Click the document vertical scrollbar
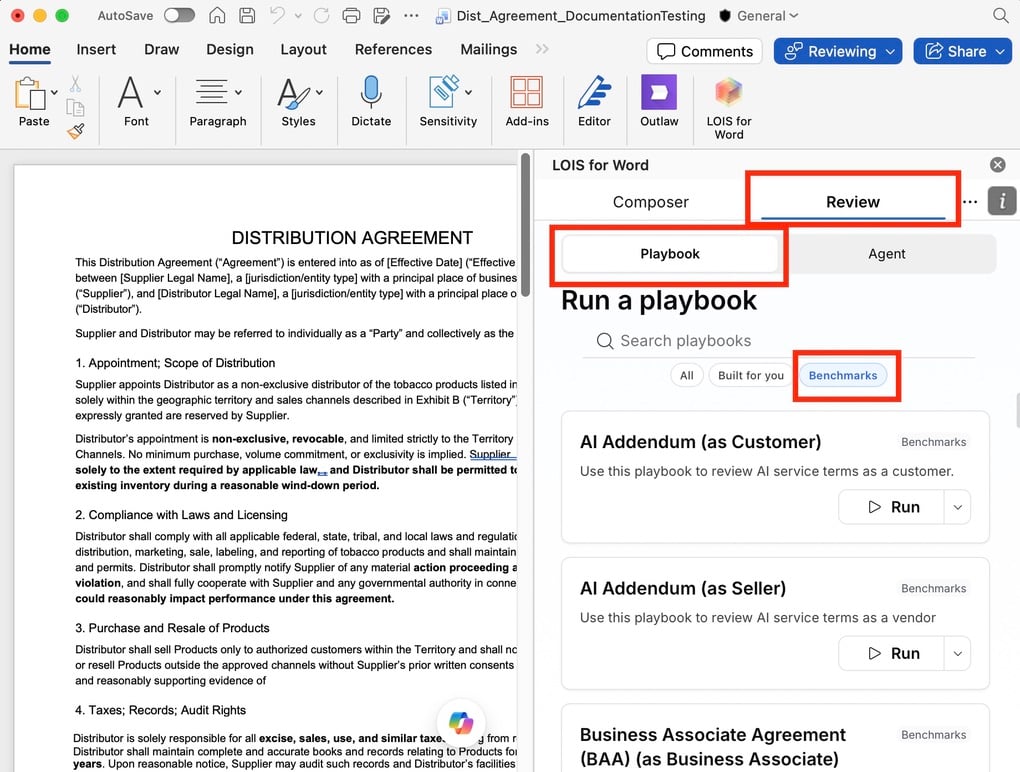 click(526, 225)
